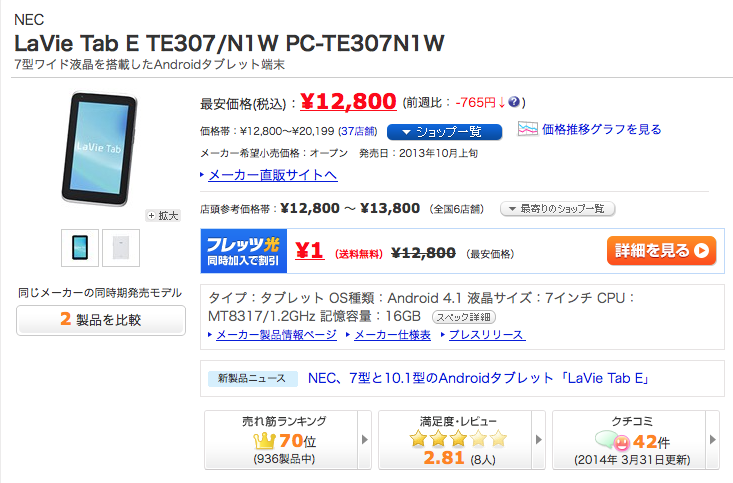Click the help question mark icon

point(514,102)
